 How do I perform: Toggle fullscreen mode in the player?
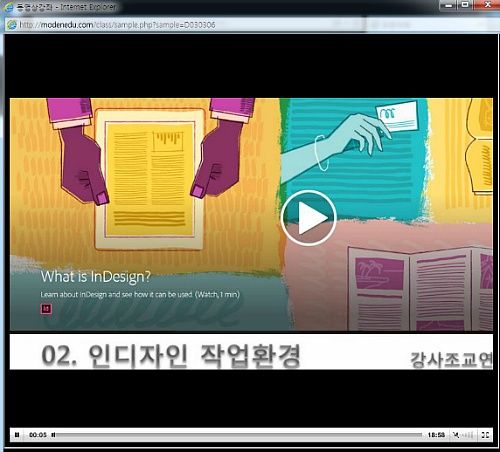(485, 435)
